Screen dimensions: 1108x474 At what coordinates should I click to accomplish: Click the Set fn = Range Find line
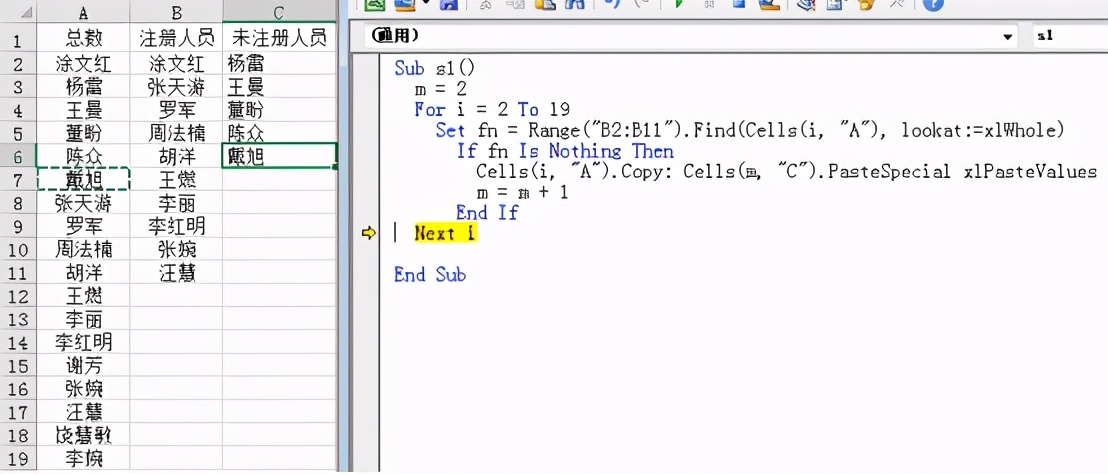tap(750, 130)
